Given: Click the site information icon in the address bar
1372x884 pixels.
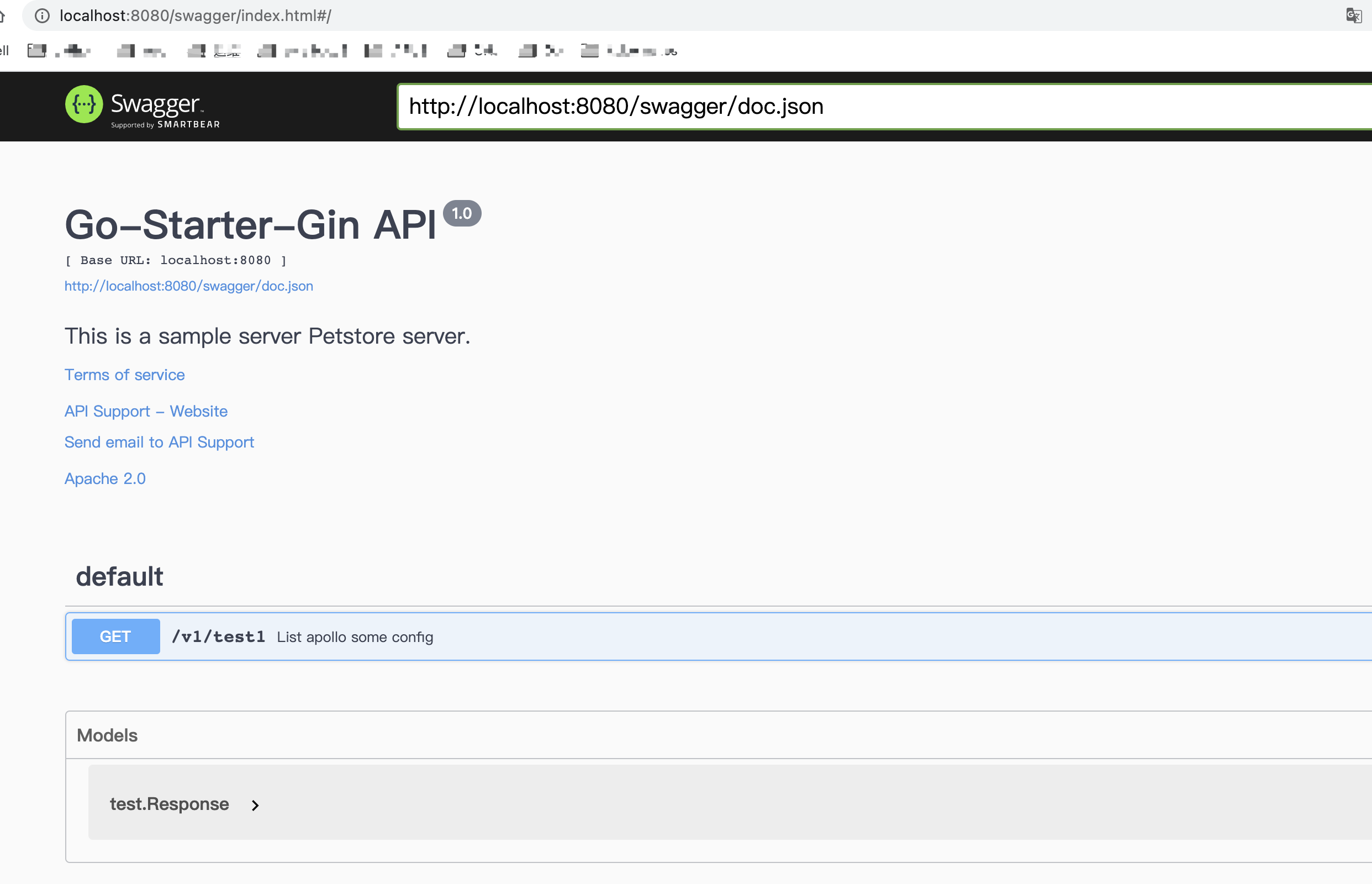Looking at the screenshot, I should tap(41, 15).
